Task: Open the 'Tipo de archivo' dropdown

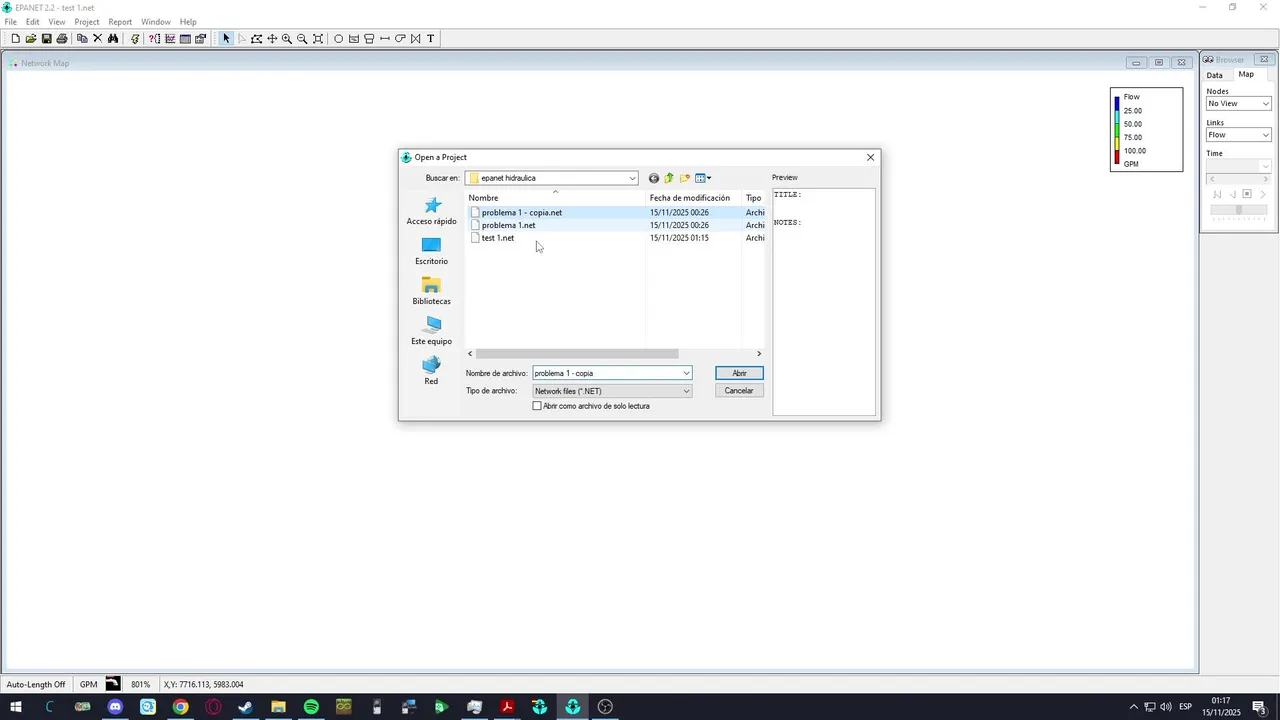Action: 686,391
